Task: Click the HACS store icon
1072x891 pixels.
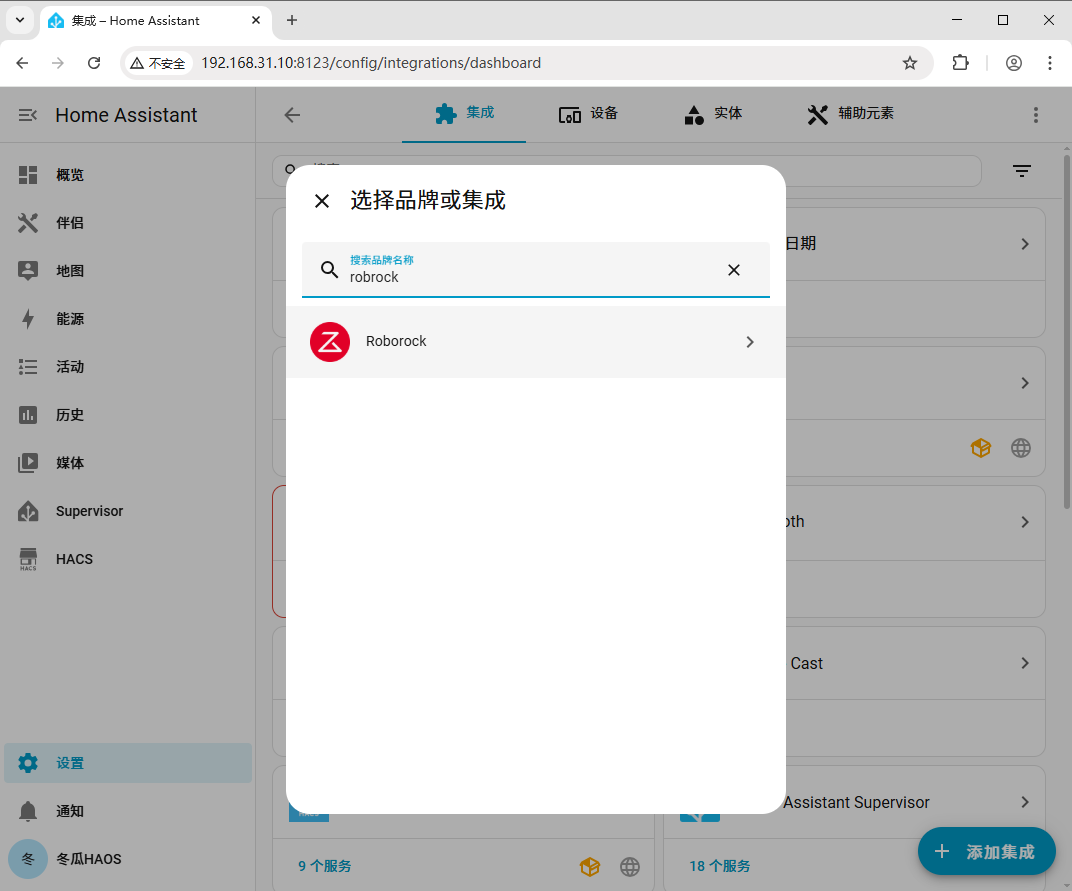Action: coord(28,559)
